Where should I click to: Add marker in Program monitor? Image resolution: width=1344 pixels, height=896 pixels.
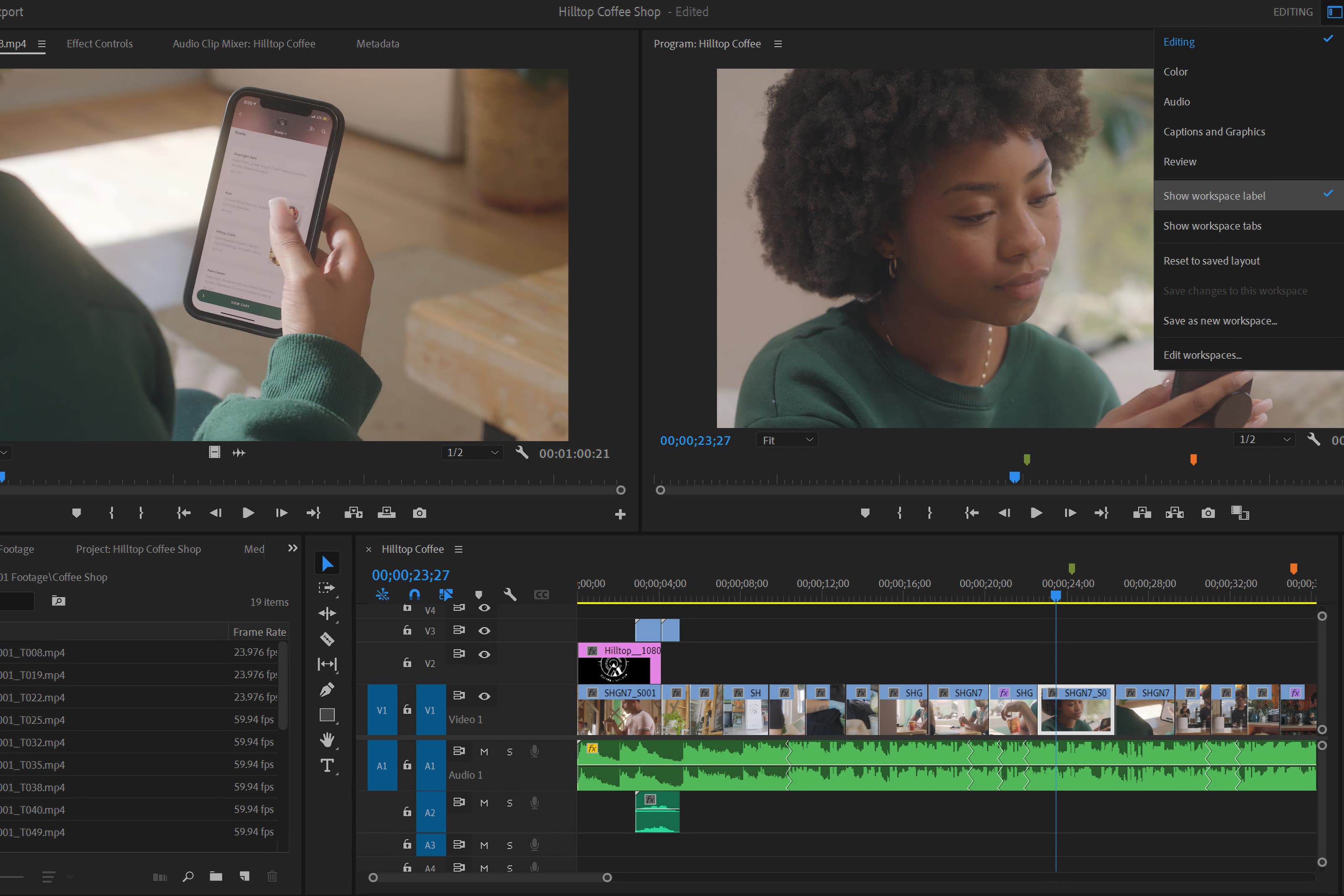865,513
